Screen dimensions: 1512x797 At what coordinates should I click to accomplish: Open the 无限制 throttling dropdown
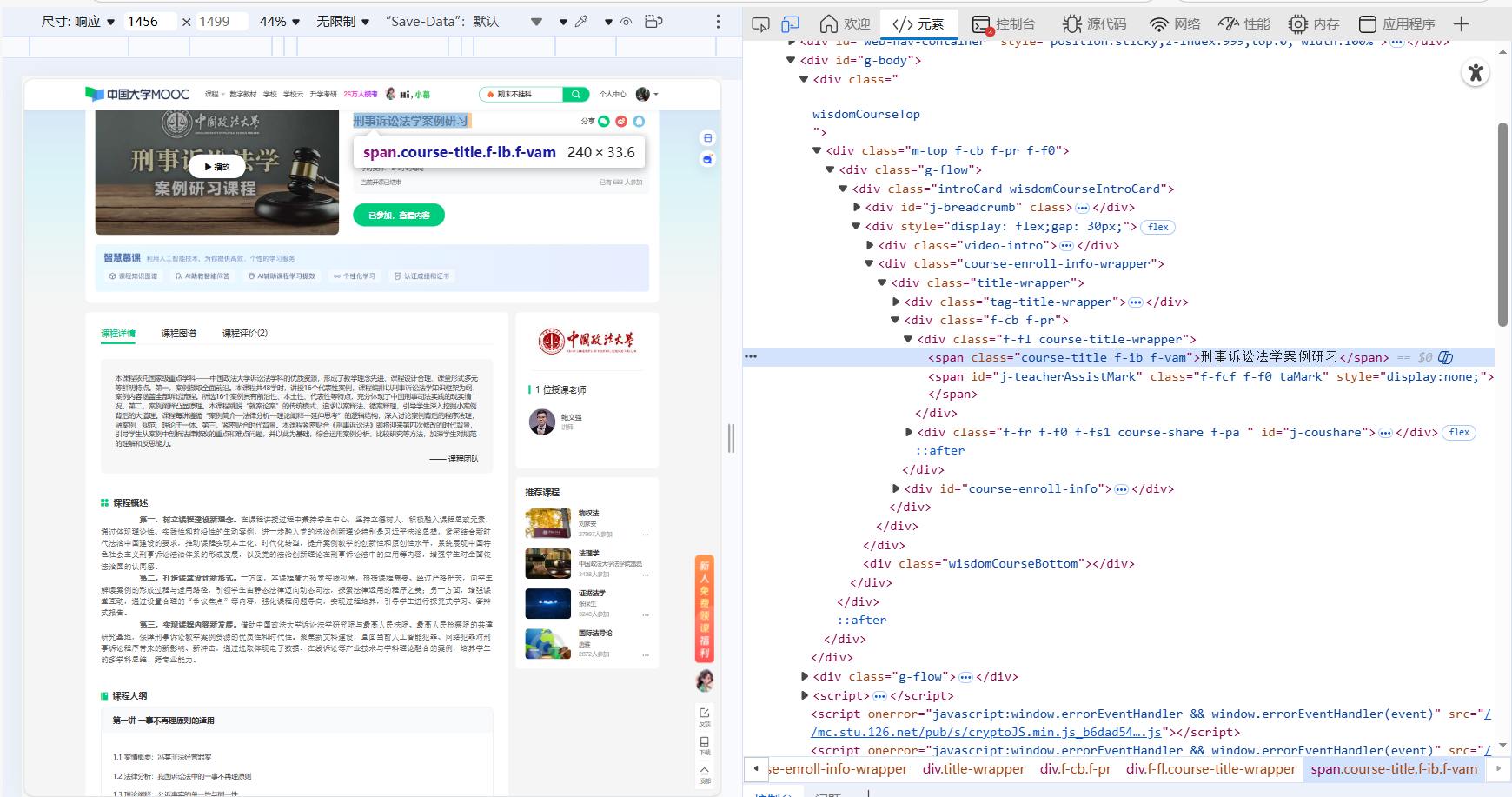pos(343,22)
